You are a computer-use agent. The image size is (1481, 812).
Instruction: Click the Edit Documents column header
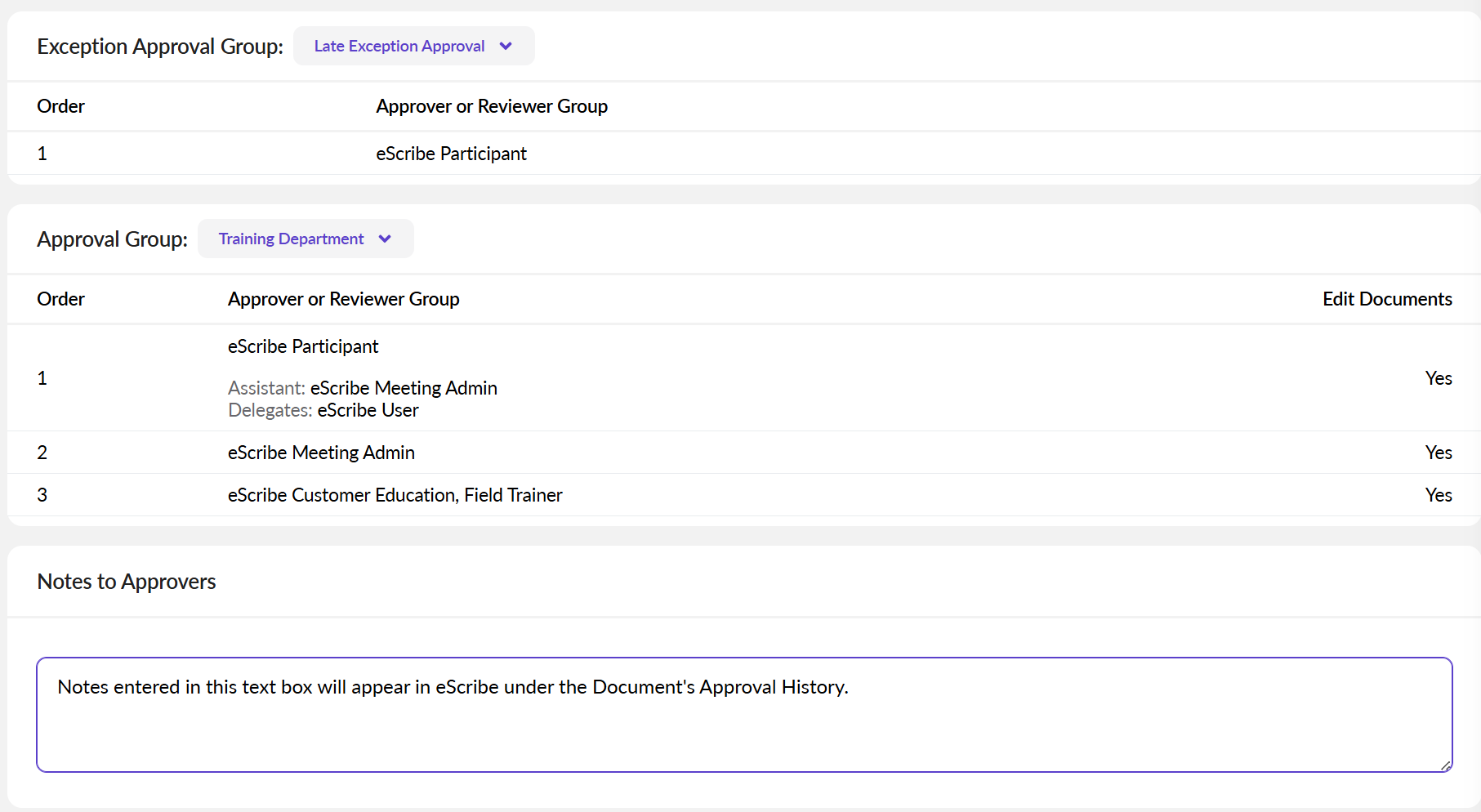(x=1387, y=299)
